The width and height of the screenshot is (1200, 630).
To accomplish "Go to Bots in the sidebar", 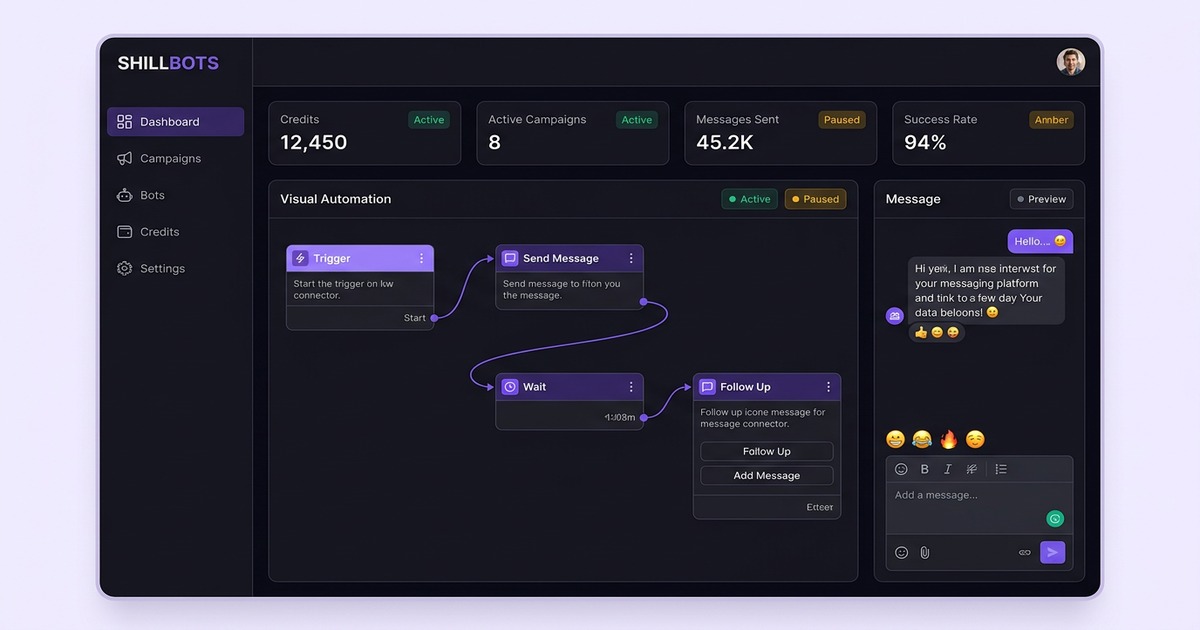I will pos(152,195).
